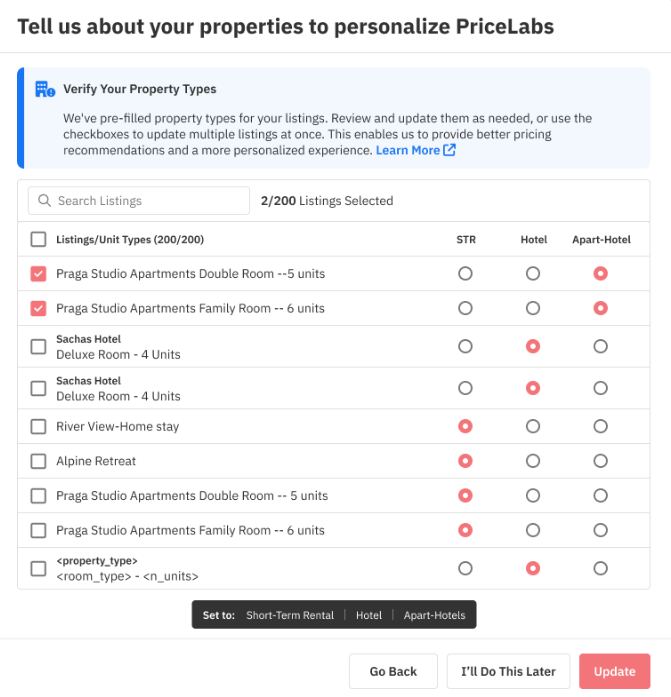Select the Apart-Hotel radio for Alpine Retreat
This screenshot has height=697, width=671.
[x=600, y=461]
